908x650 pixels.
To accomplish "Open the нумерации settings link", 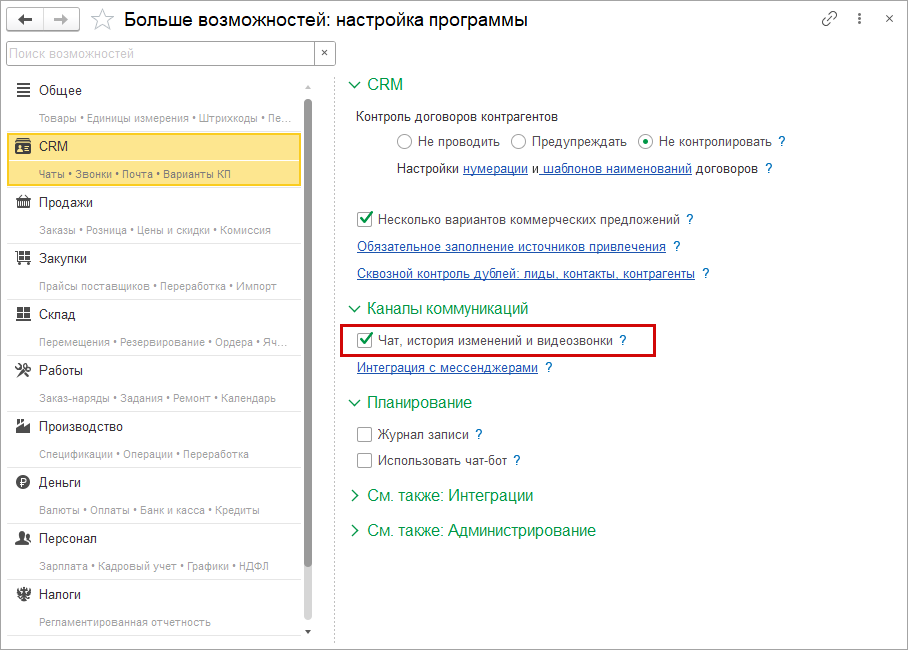I will pos(495,169).
